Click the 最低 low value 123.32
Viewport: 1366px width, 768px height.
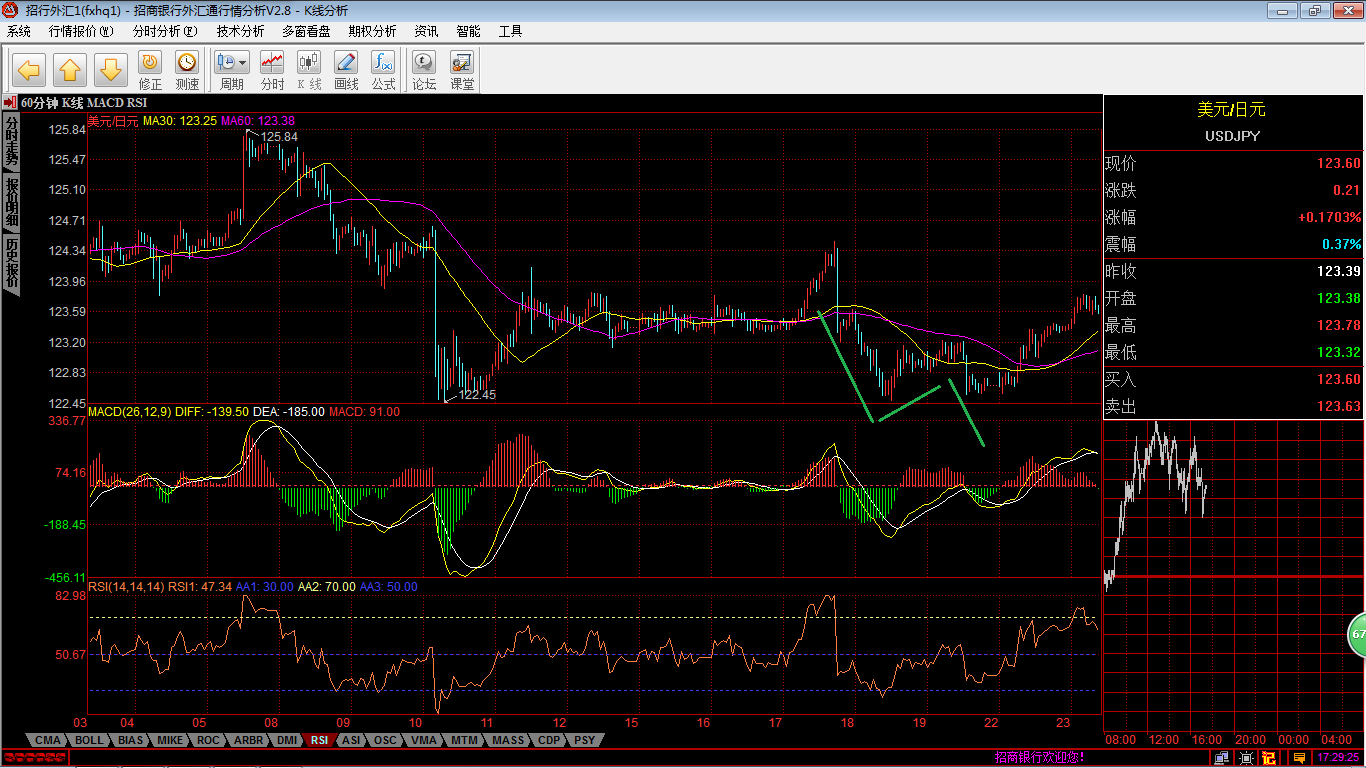pos(1338,353)
